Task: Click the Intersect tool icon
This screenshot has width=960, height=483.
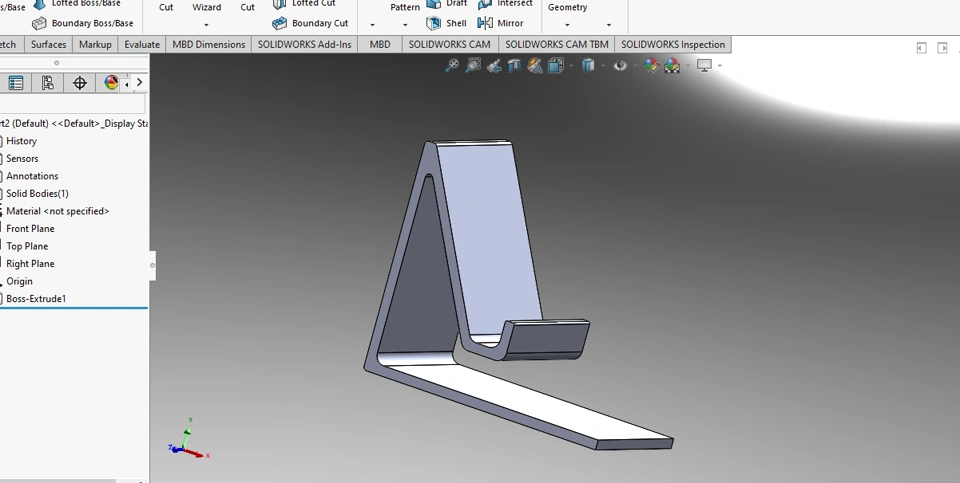Action: coord(485,4)
